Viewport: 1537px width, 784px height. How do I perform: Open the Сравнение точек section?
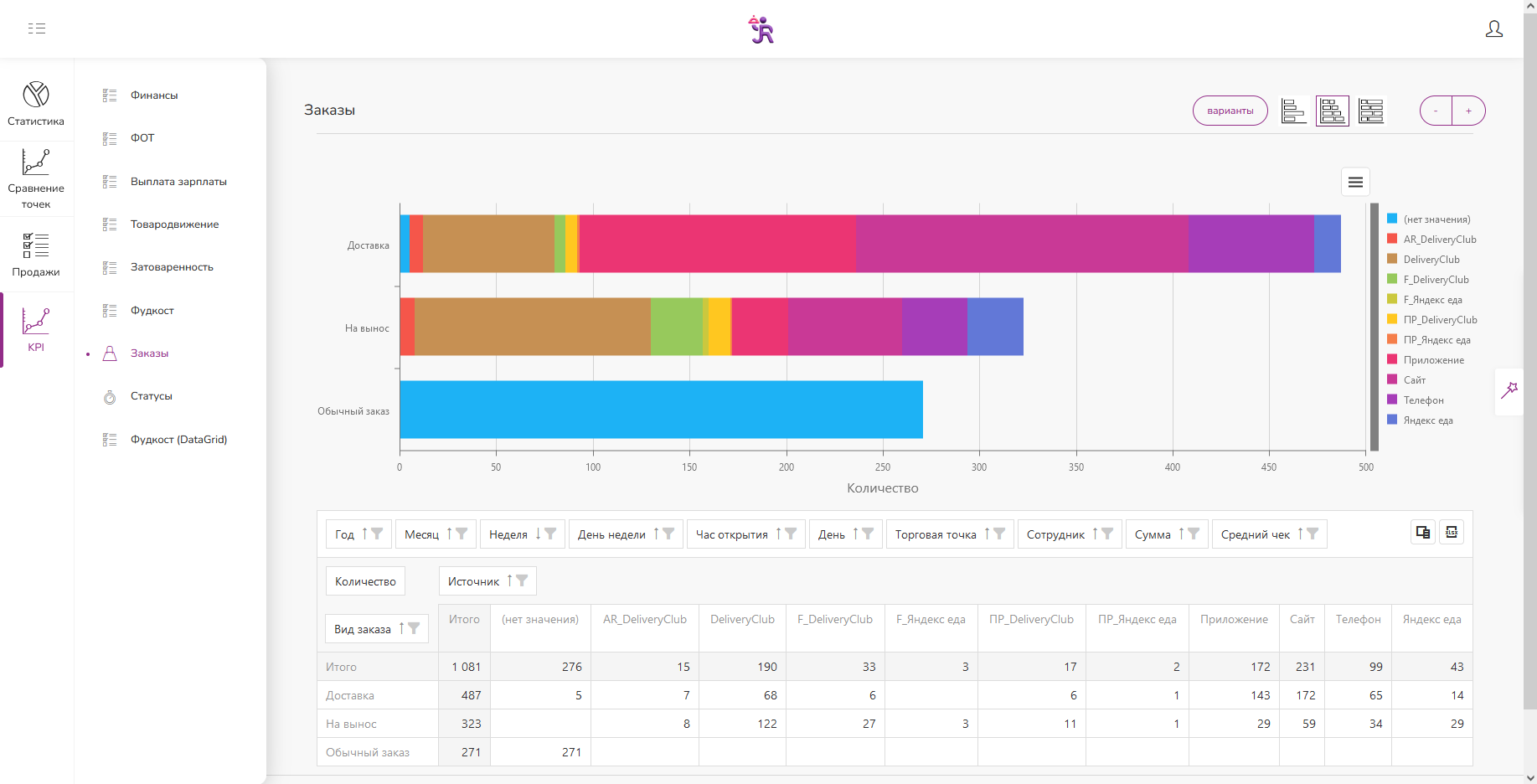pyautogui.click(x=36, y=178)
